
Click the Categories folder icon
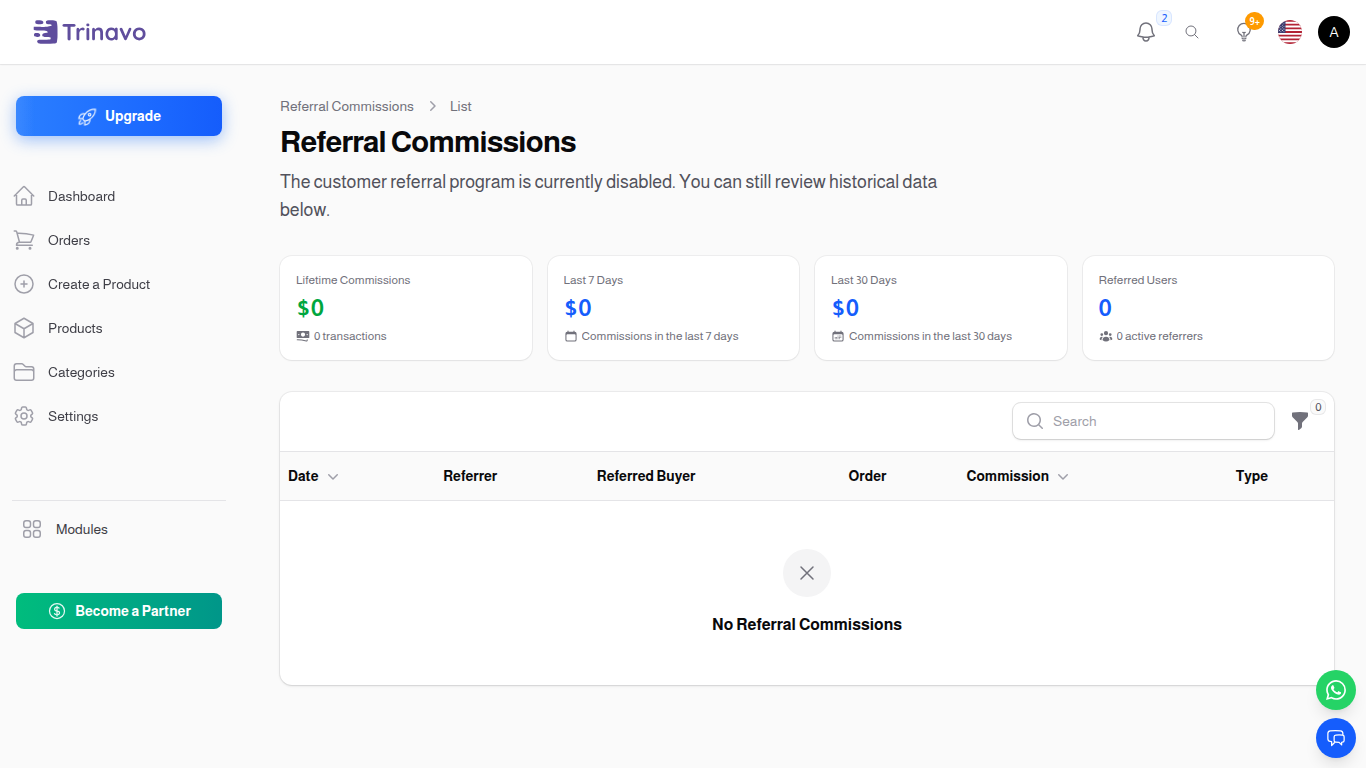click(x=24, y=372)
